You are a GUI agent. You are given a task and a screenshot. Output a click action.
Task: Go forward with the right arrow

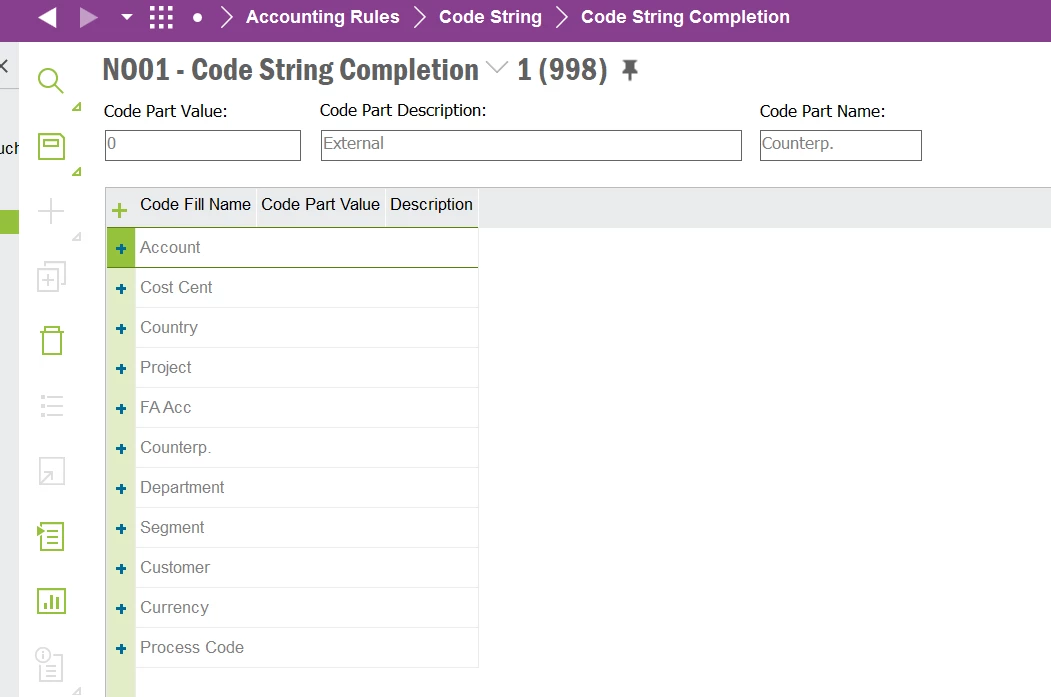point(88,17)
